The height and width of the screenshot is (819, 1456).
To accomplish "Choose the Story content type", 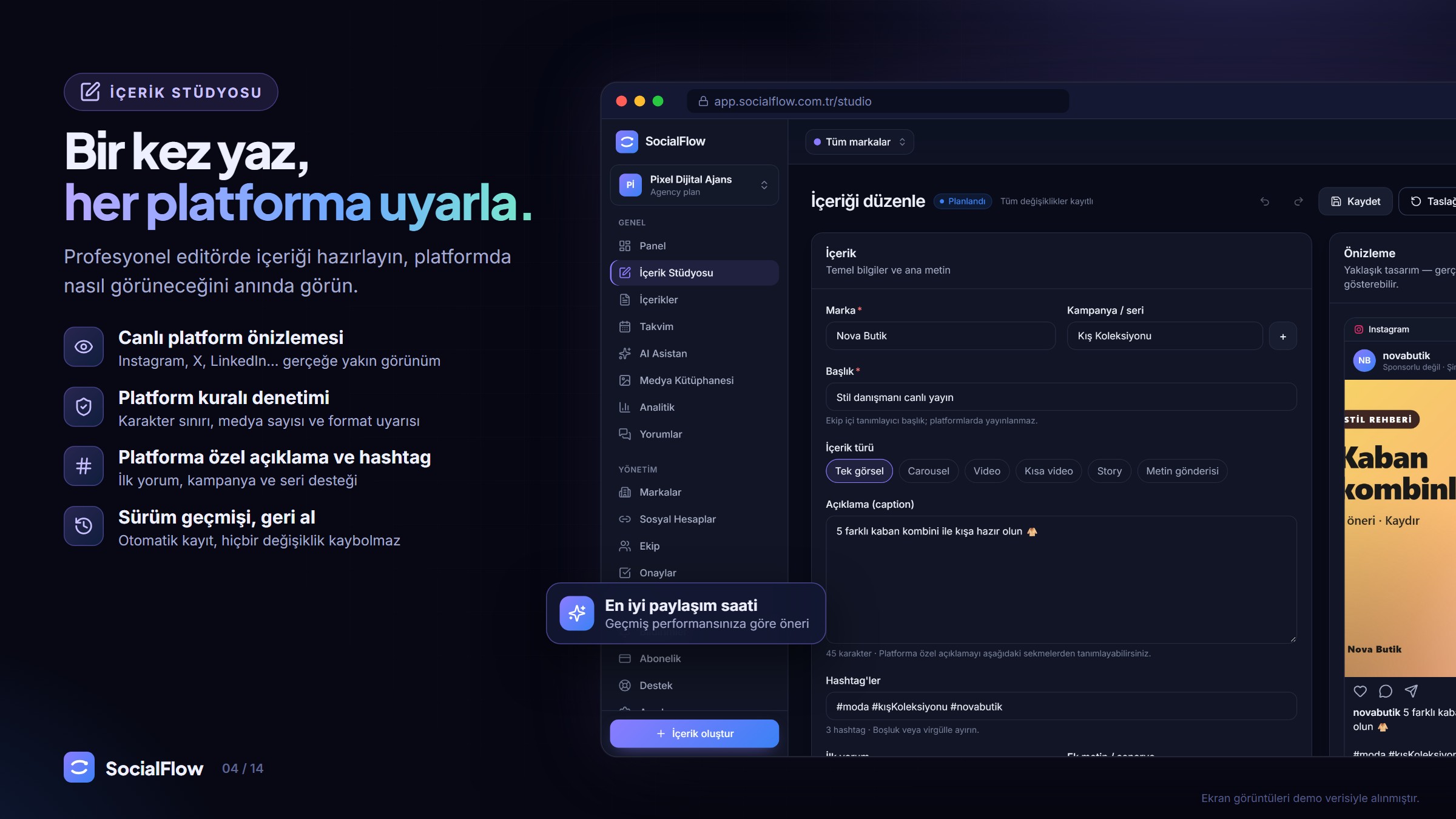I will point(1109,471).
